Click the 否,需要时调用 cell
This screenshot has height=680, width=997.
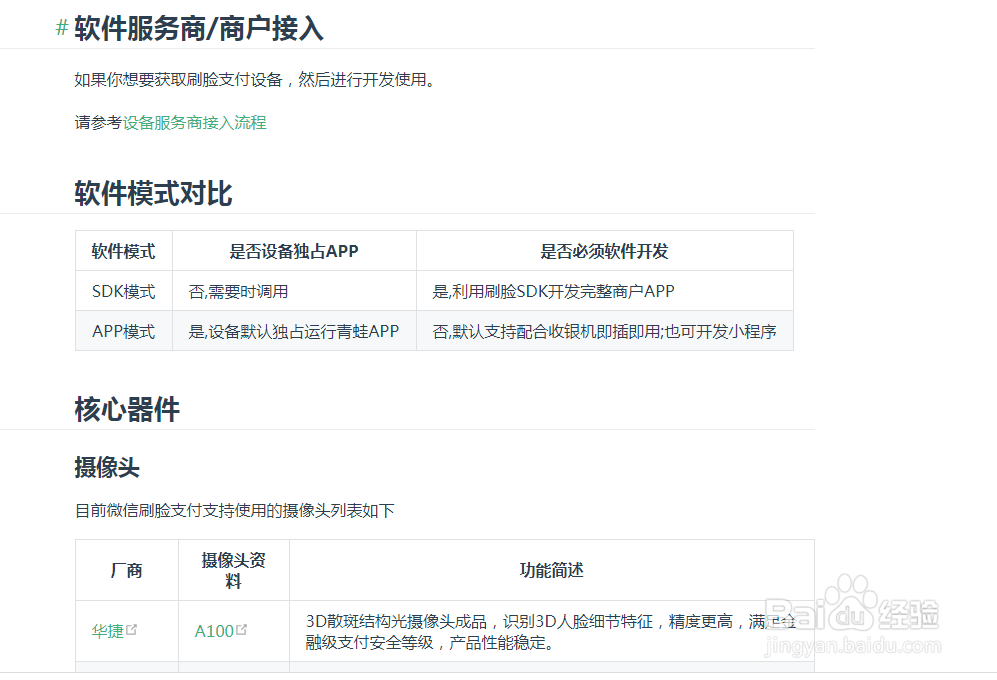click(294, 291)
